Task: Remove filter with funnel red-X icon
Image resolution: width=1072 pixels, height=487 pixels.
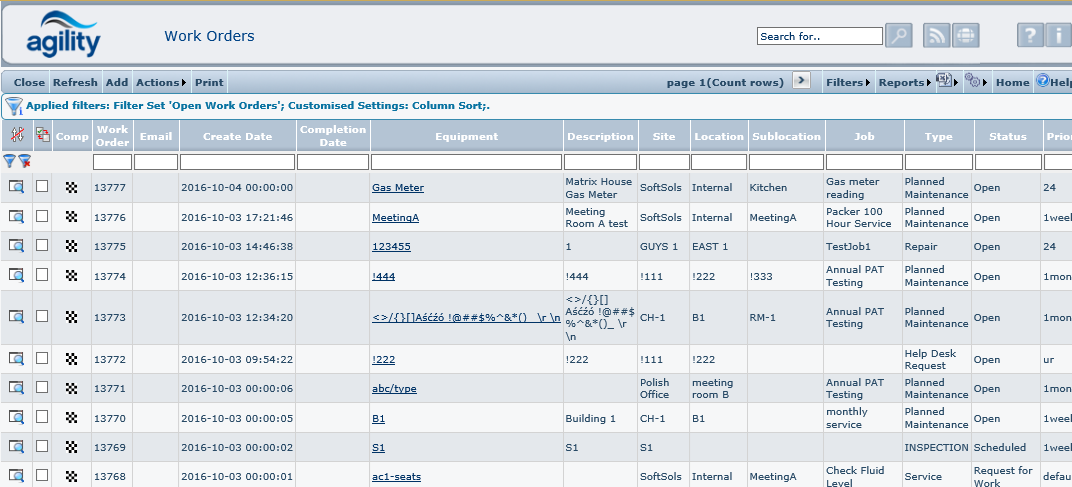Action: tap(25, 161)
